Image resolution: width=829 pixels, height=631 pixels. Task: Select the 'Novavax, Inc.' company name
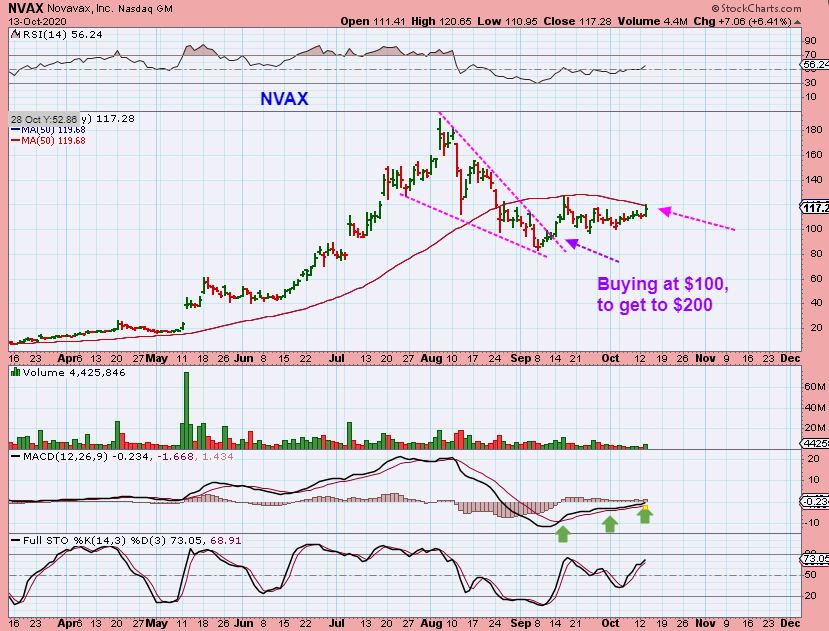[80, 9]
